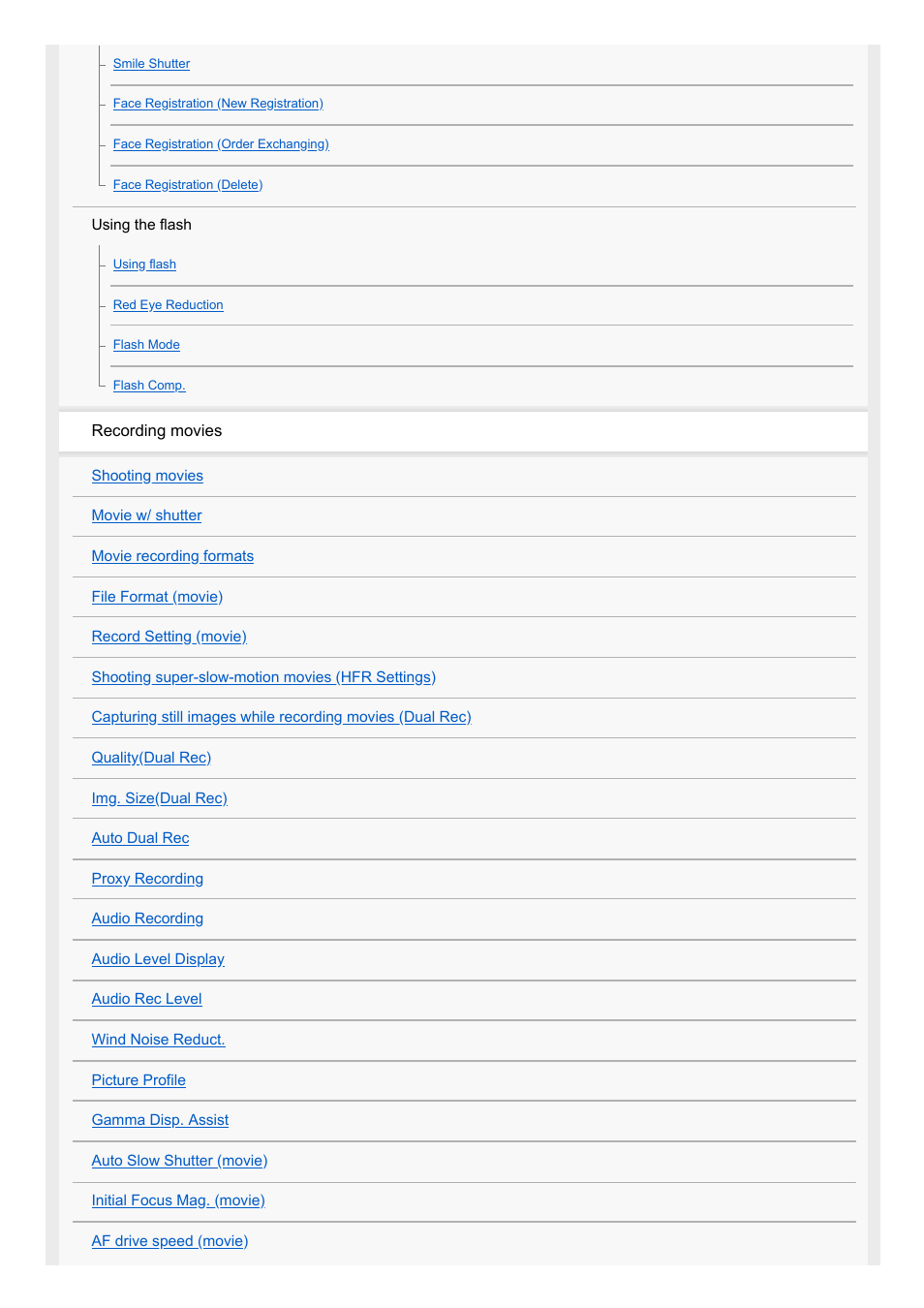Screen dimensions: 924x1308
Task: Go to Wind Noise Reduct. page
Action: tap(158, 1040)
